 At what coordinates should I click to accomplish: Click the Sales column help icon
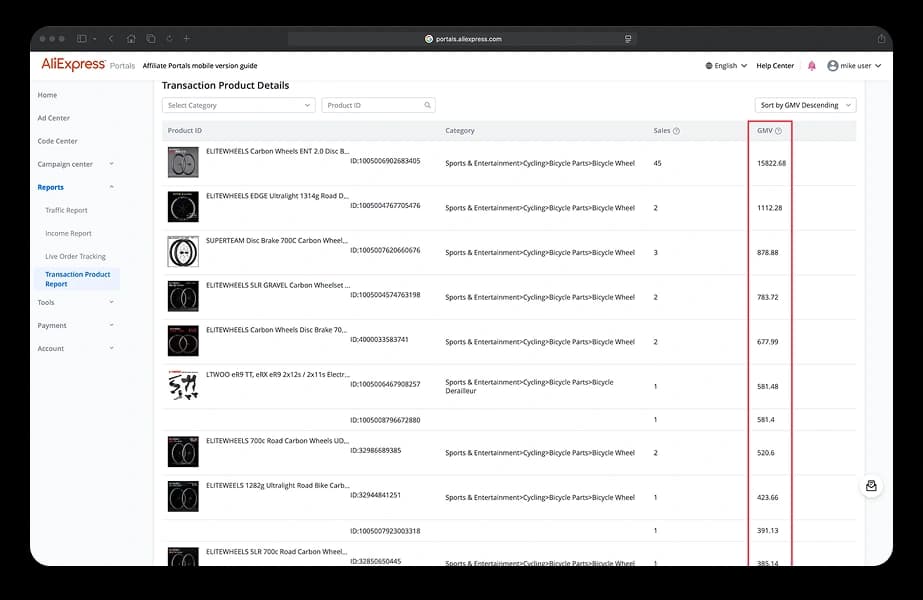(676, 131)
